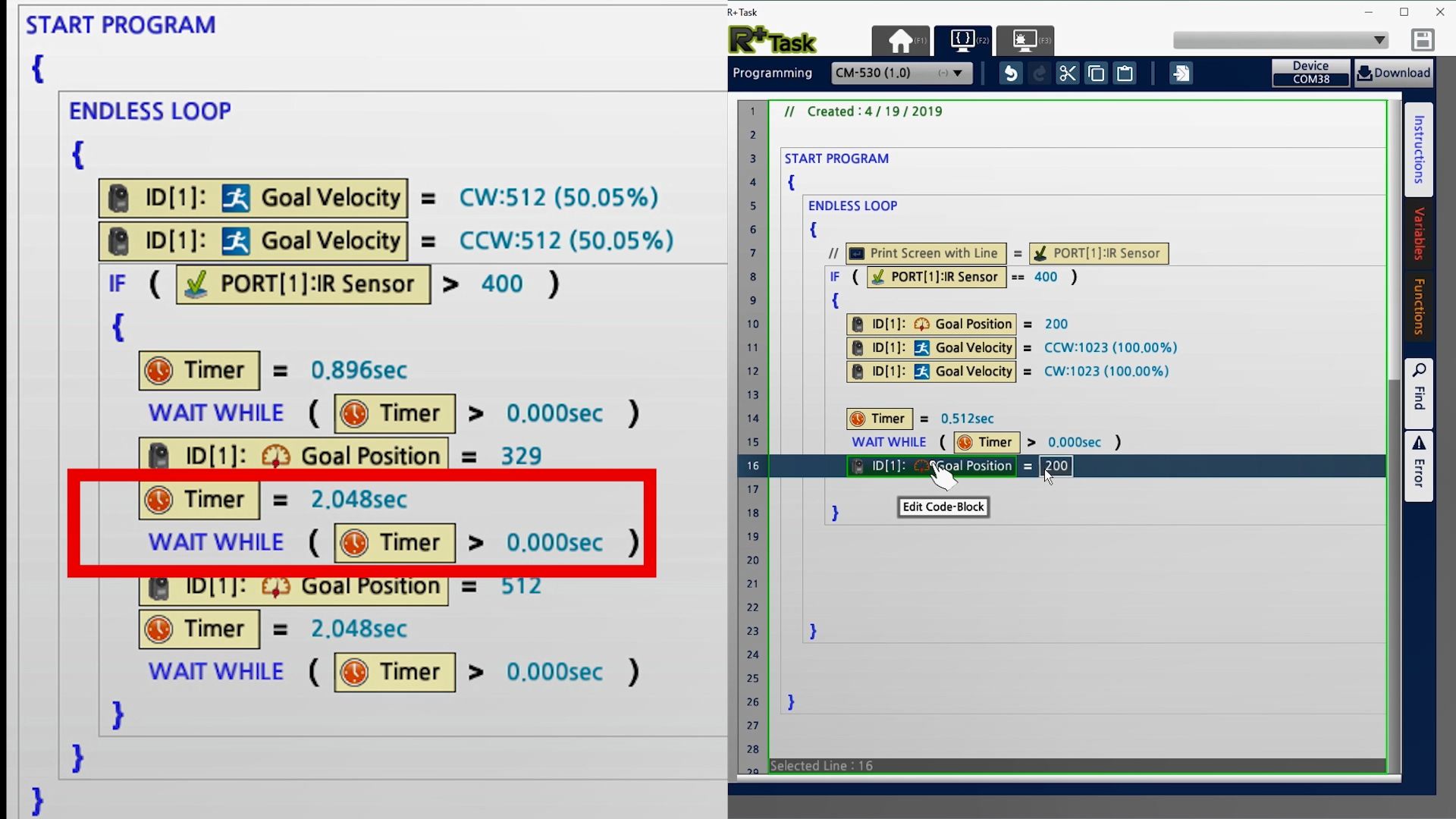Click the Download button
Screen dimensions: 1456x819
(1393, 73)
